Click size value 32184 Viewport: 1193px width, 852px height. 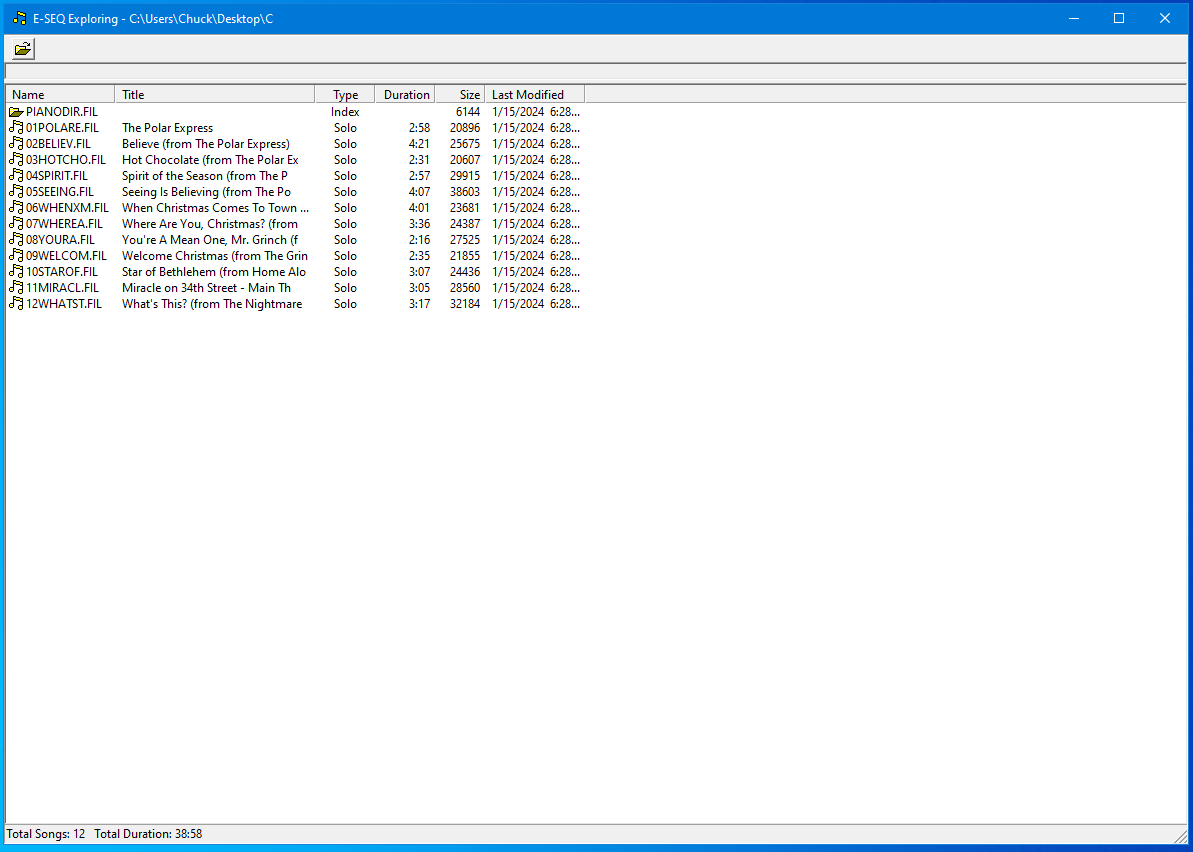pyautogui.click(x=465, y=304)
